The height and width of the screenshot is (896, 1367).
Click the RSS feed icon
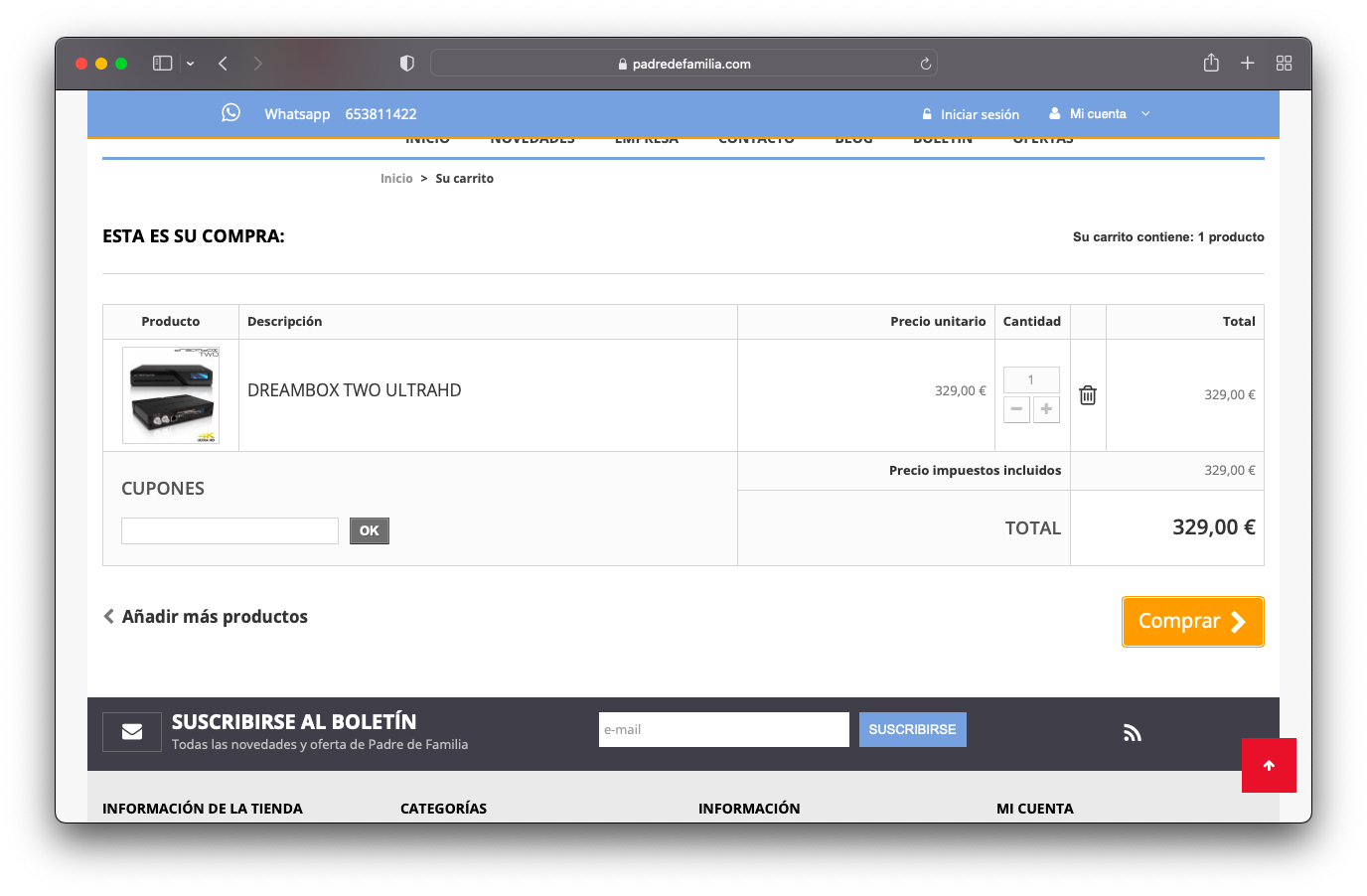(x=1132, y=733)
